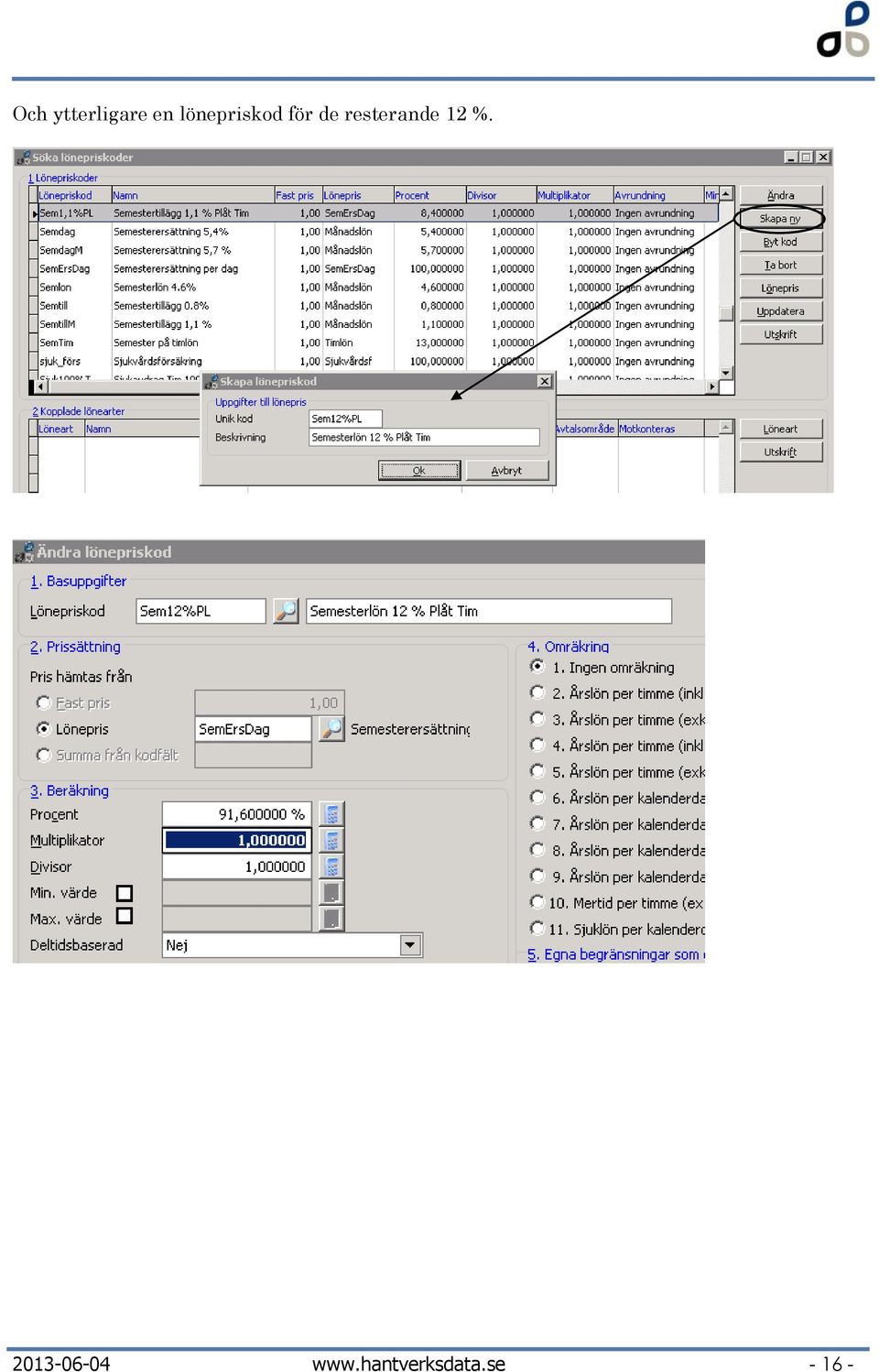Choose Omräkning option 2. Årslön per timme
This screenshot has width=879, height=1372.
pyautogui.click(x=537, y=692)
